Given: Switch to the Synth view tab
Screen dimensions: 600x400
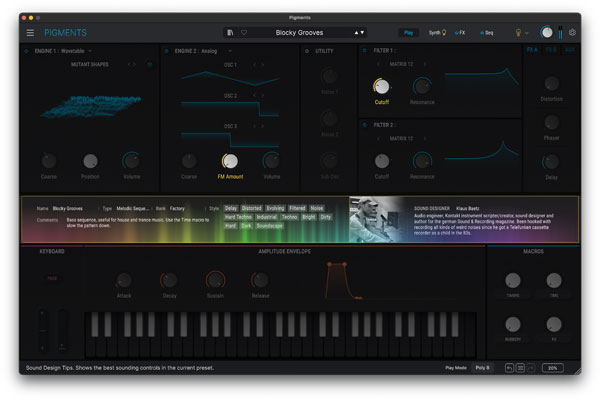Looking at the screenshot, I should point(437,33).
